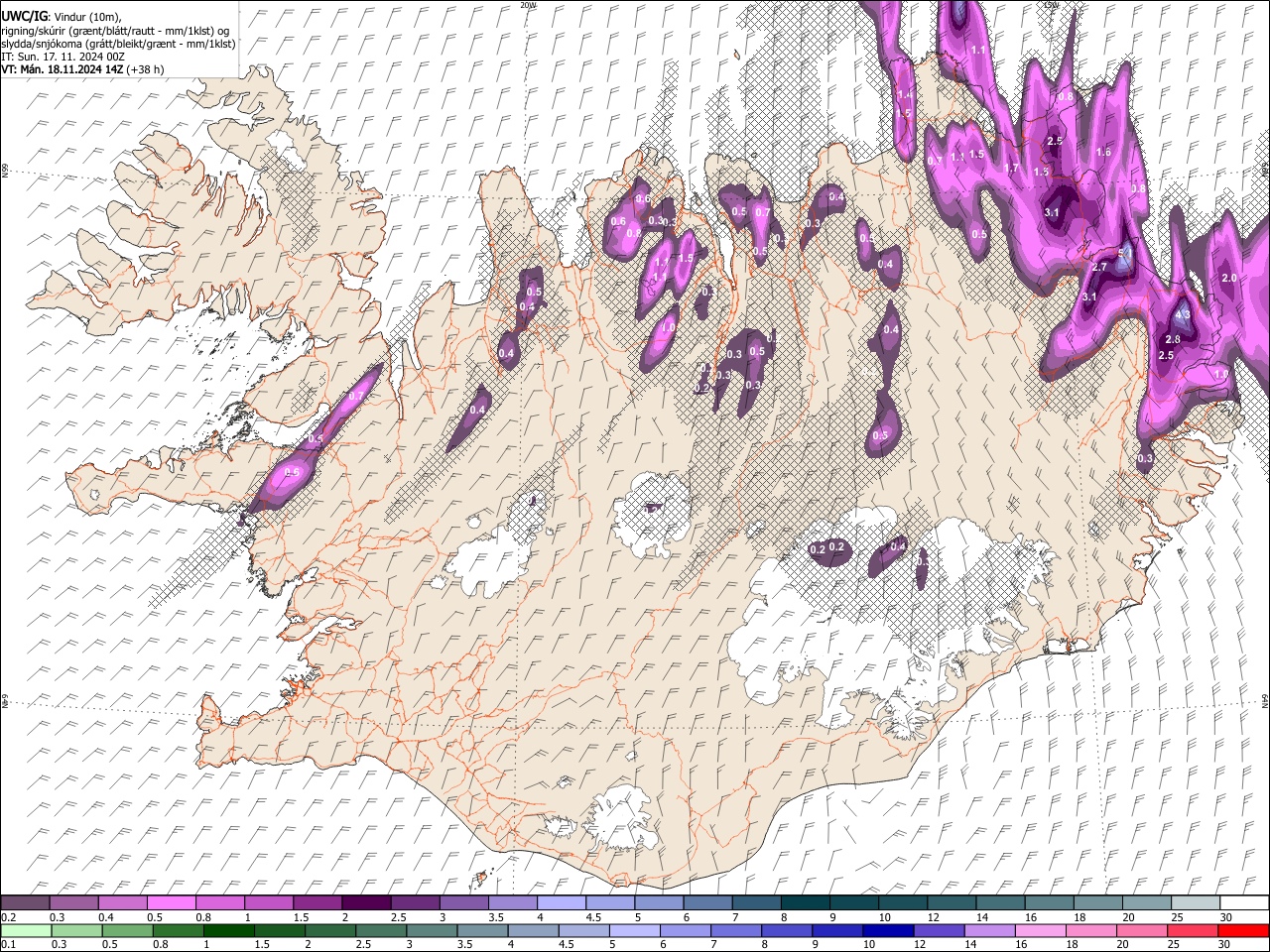Click the 'UWC/IG: Vindur (10m)' title text
The height and width of the screenshot is (952, 1270).
(x=62, y=17)
